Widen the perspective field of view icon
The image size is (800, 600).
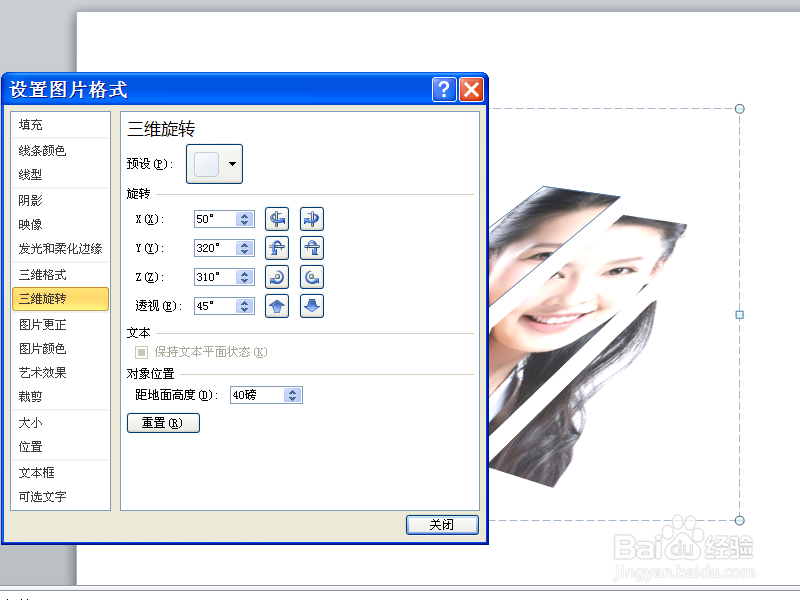click(x=312, y=306)
